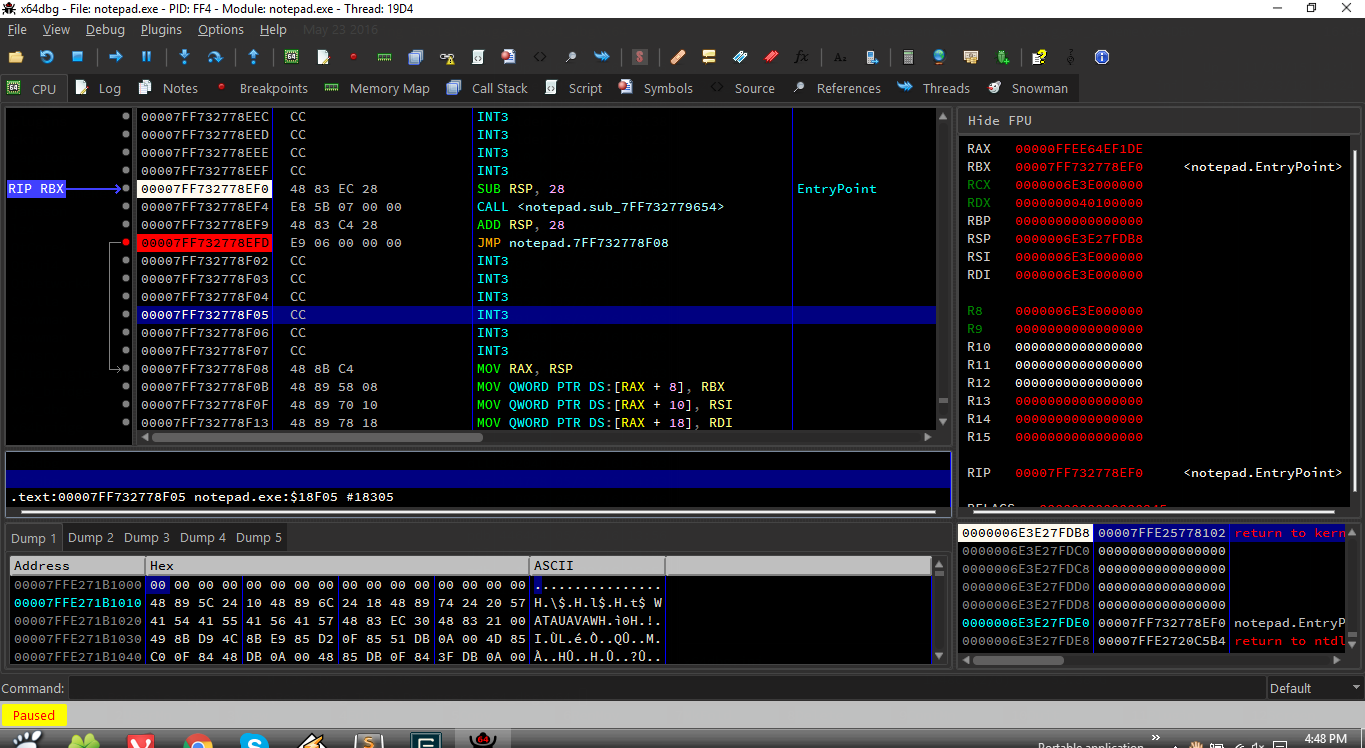Image resolution: width=1365 pixels, height=748 pixels.
Task: Toggle breakpoint dot on row 00007FF732778EEC
Action: (126, 117)
